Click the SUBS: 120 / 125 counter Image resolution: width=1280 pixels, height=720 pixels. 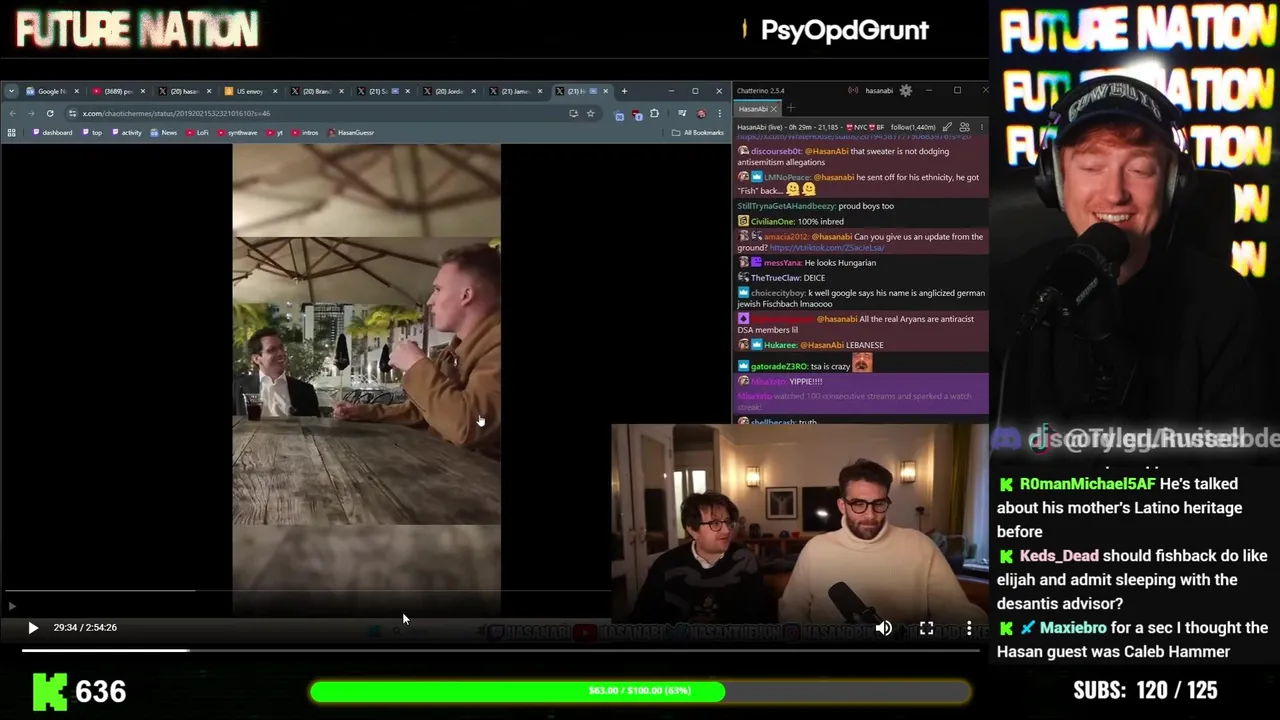click(x=1145, y=690)
